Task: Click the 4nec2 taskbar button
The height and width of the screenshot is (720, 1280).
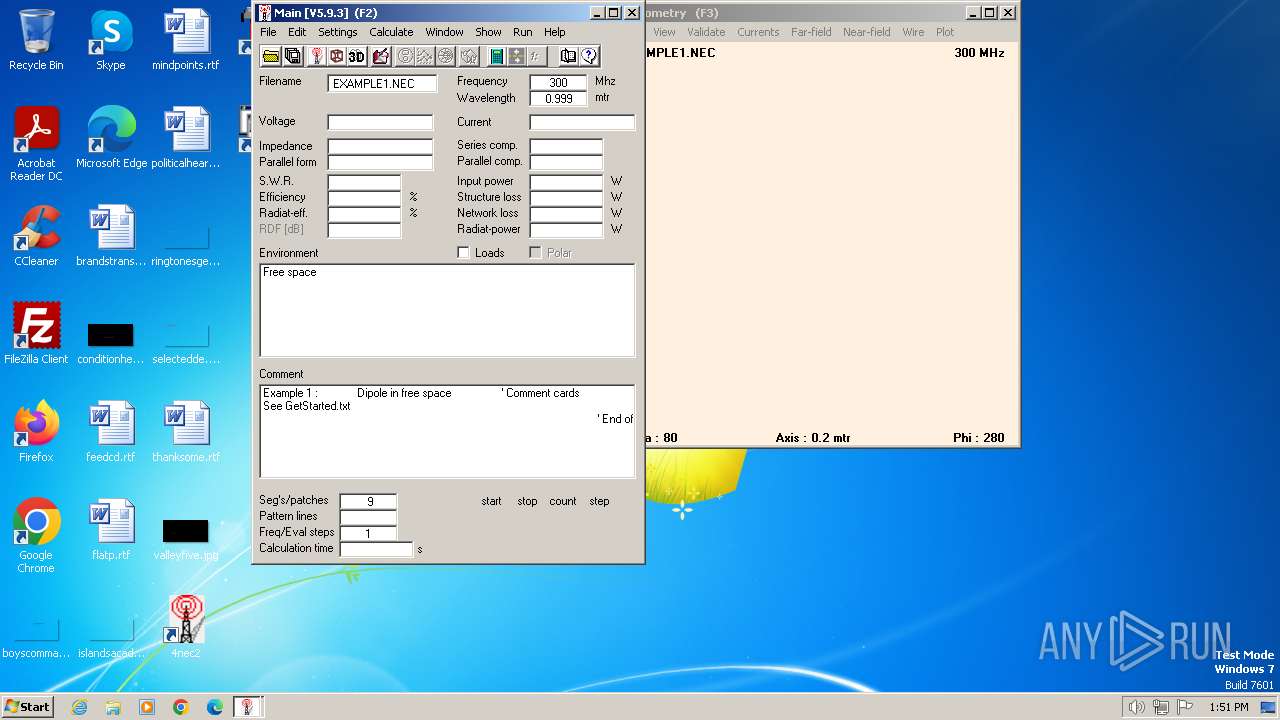Action: click(247, 707)
